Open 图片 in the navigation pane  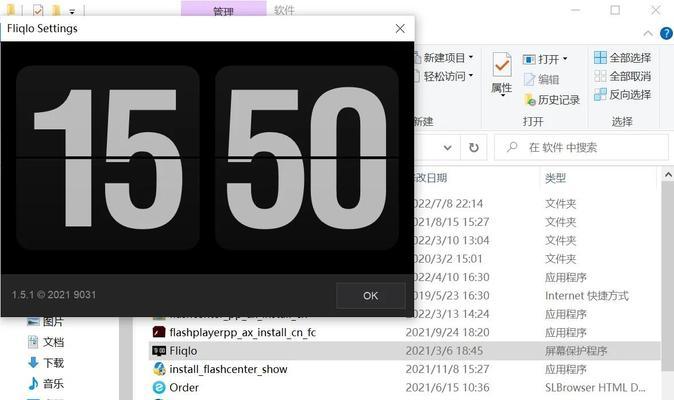click(x=53, y=321)
